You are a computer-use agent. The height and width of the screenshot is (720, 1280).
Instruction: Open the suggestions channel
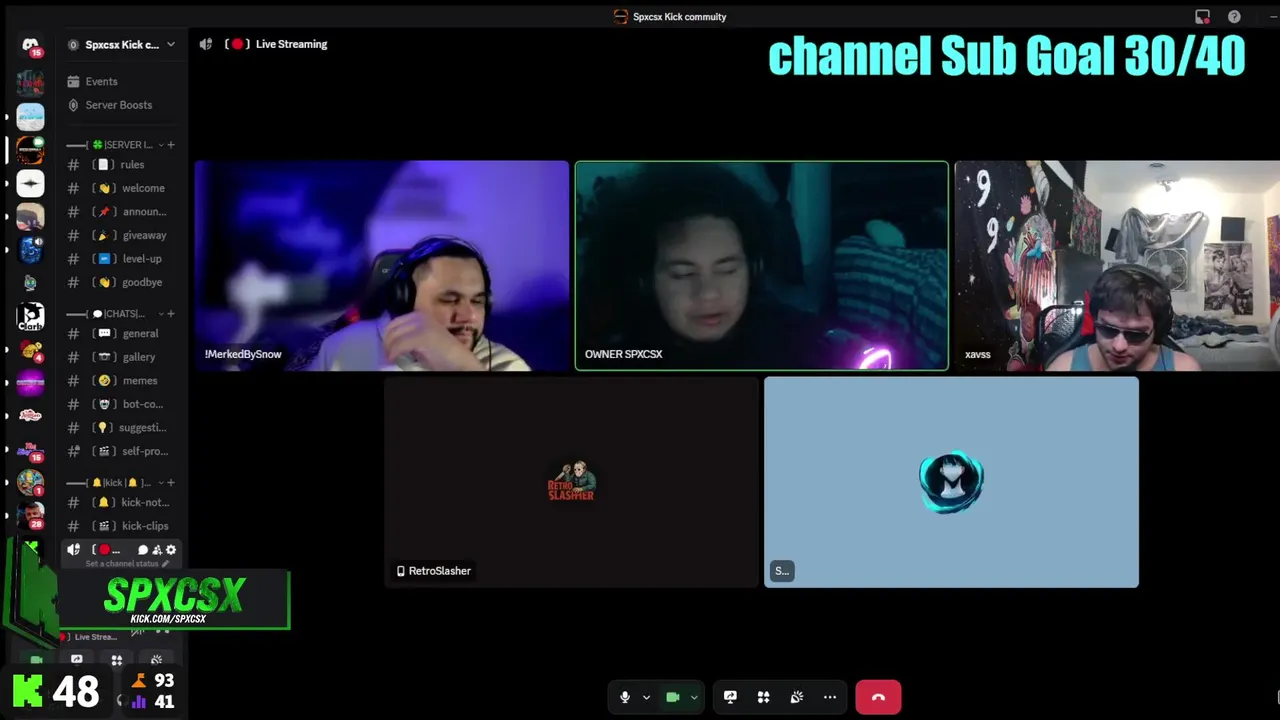coord(121,428)
